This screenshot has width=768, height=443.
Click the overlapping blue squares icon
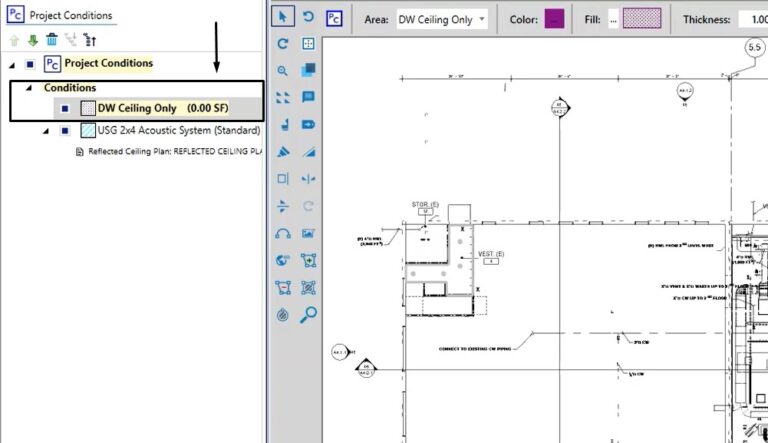click(x=308, y=70)
